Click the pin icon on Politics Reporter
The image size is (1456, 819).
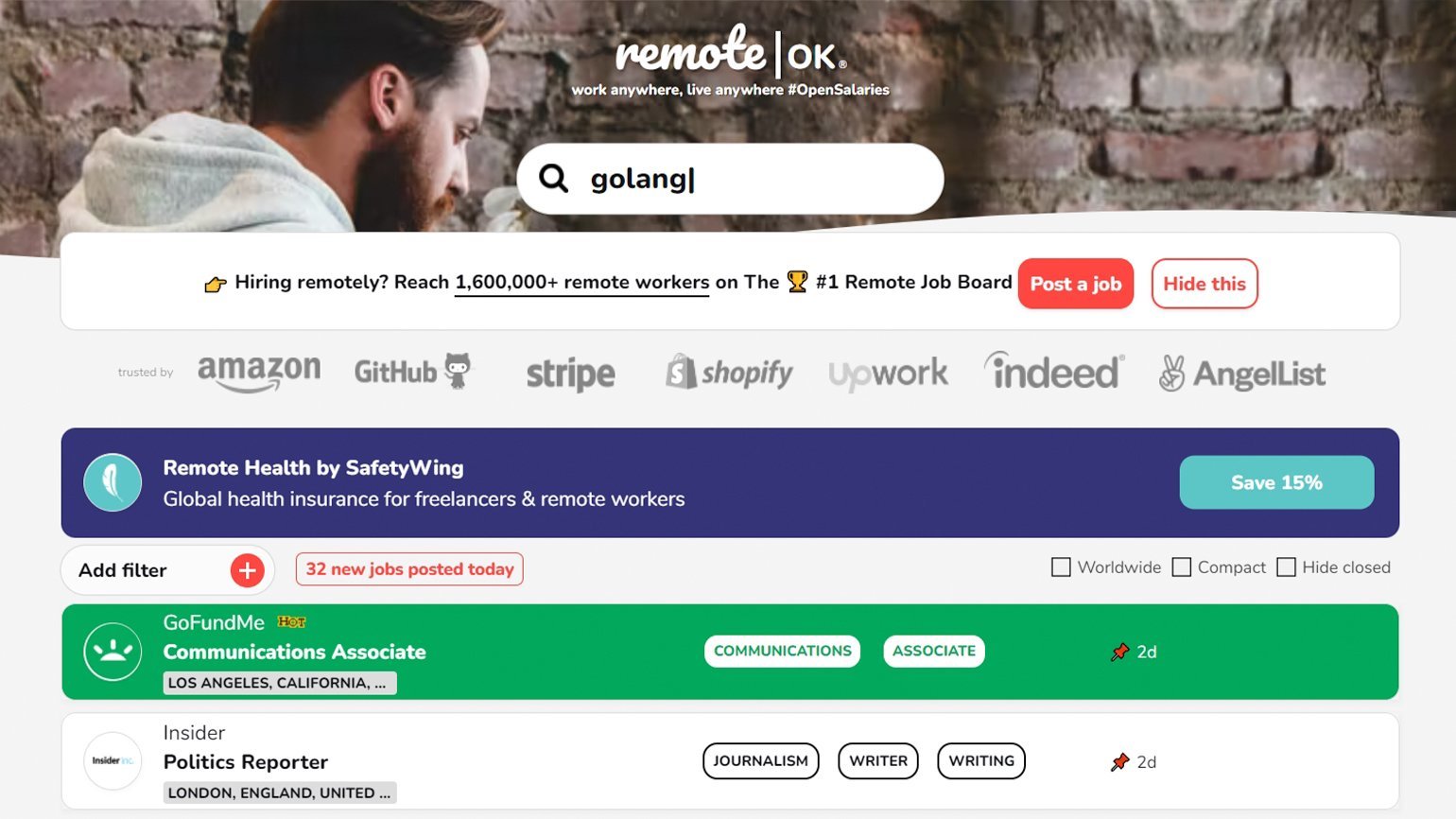pyautogui.click(x=1120, y=762)
